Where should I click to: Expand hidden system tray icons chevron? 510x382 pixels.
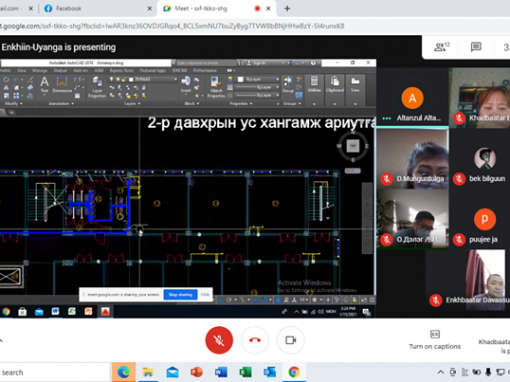(441, 372)
